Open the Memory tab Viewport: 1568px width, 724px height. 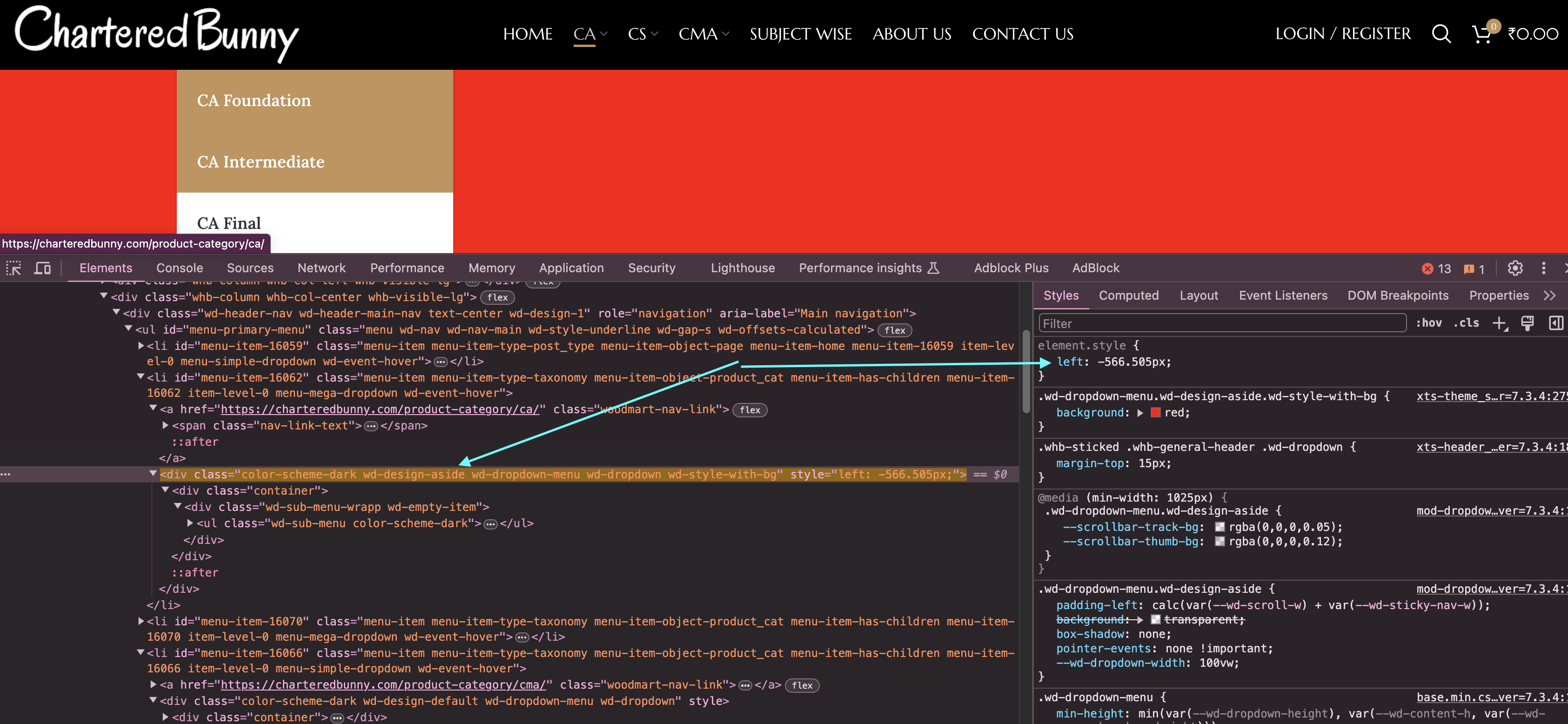click(x=491, y=268)
